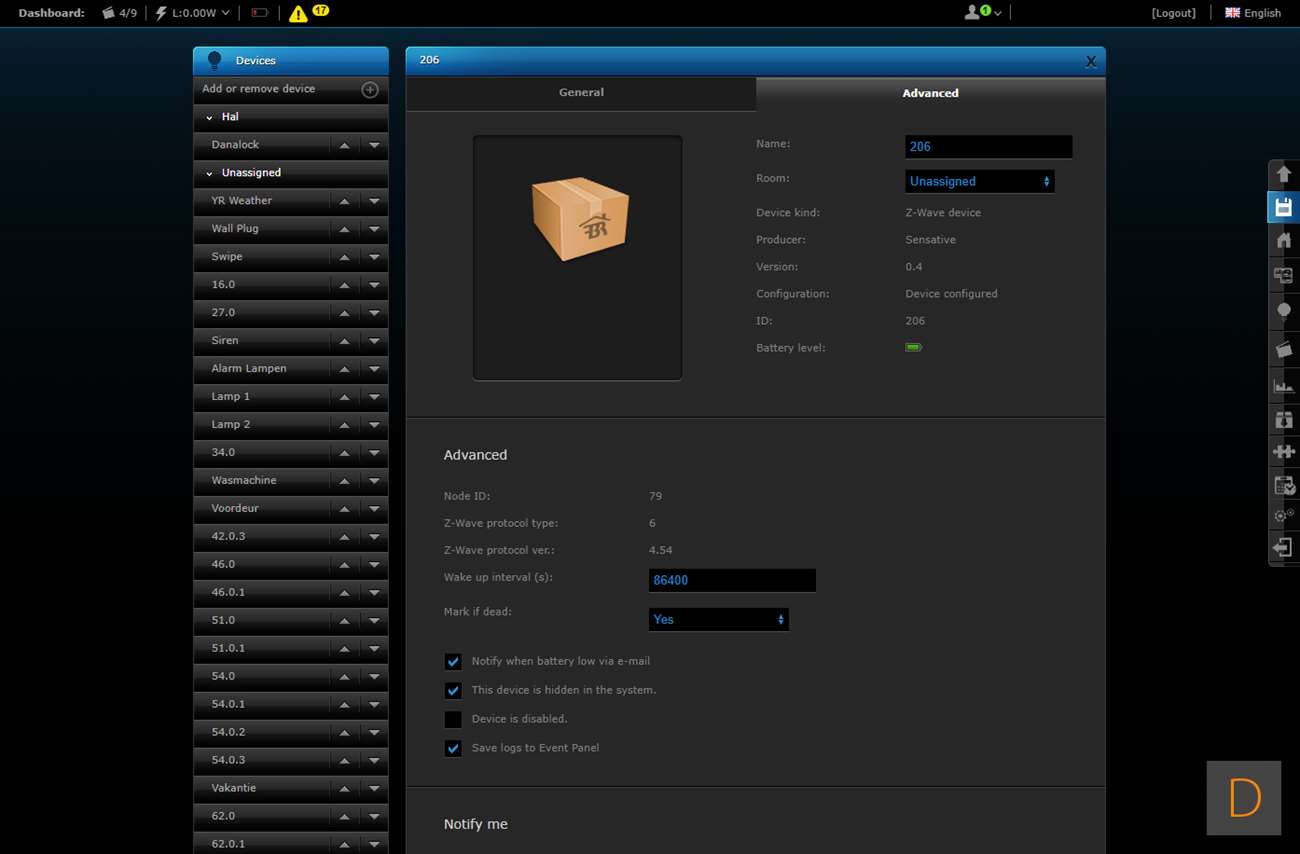Open the Room dropdown showing Unassigned

point(979,181)
